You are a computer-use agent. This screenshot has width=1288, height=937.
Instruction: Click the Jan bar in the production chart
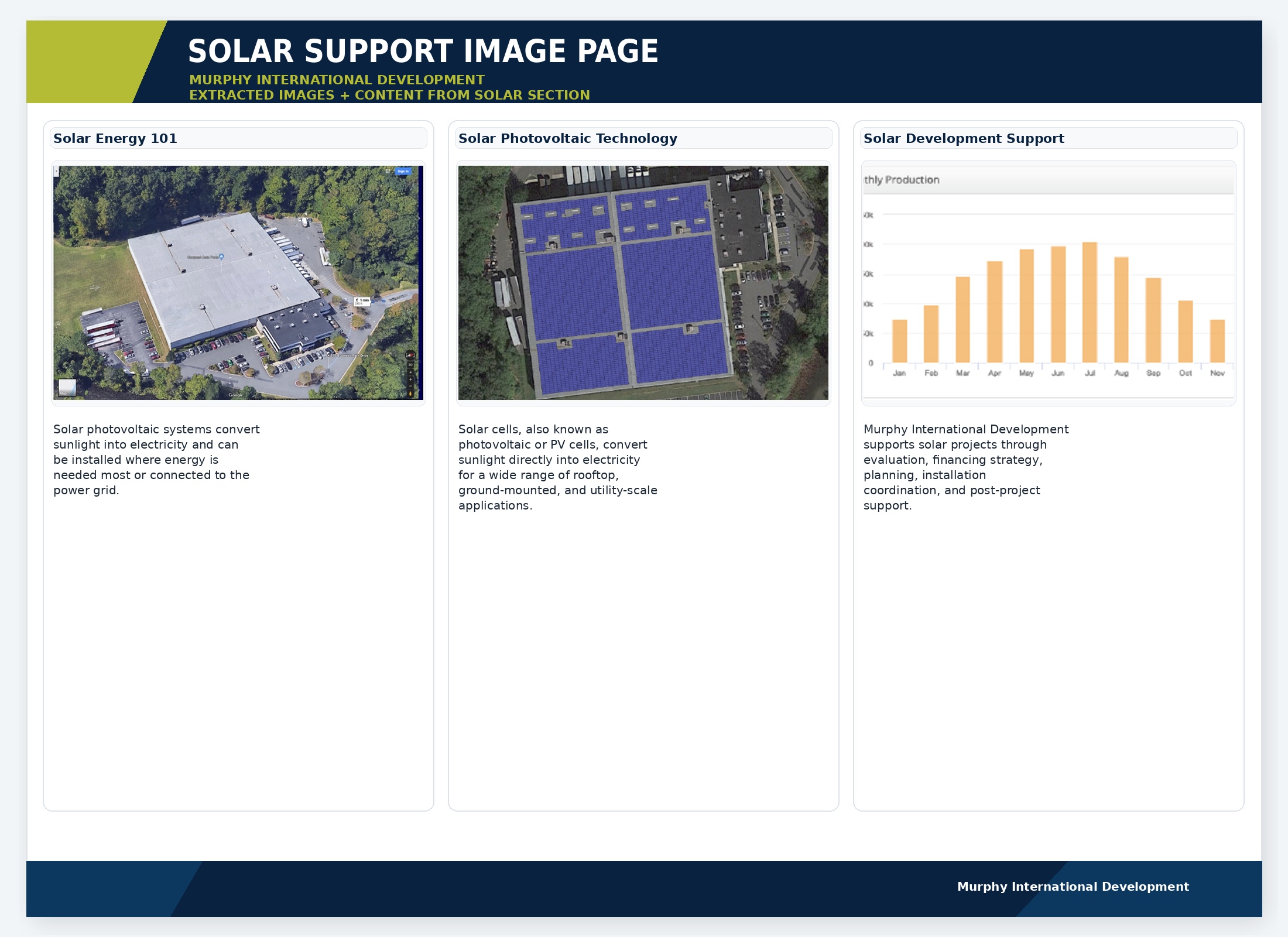pyautogui.click(x=899, y=341)
